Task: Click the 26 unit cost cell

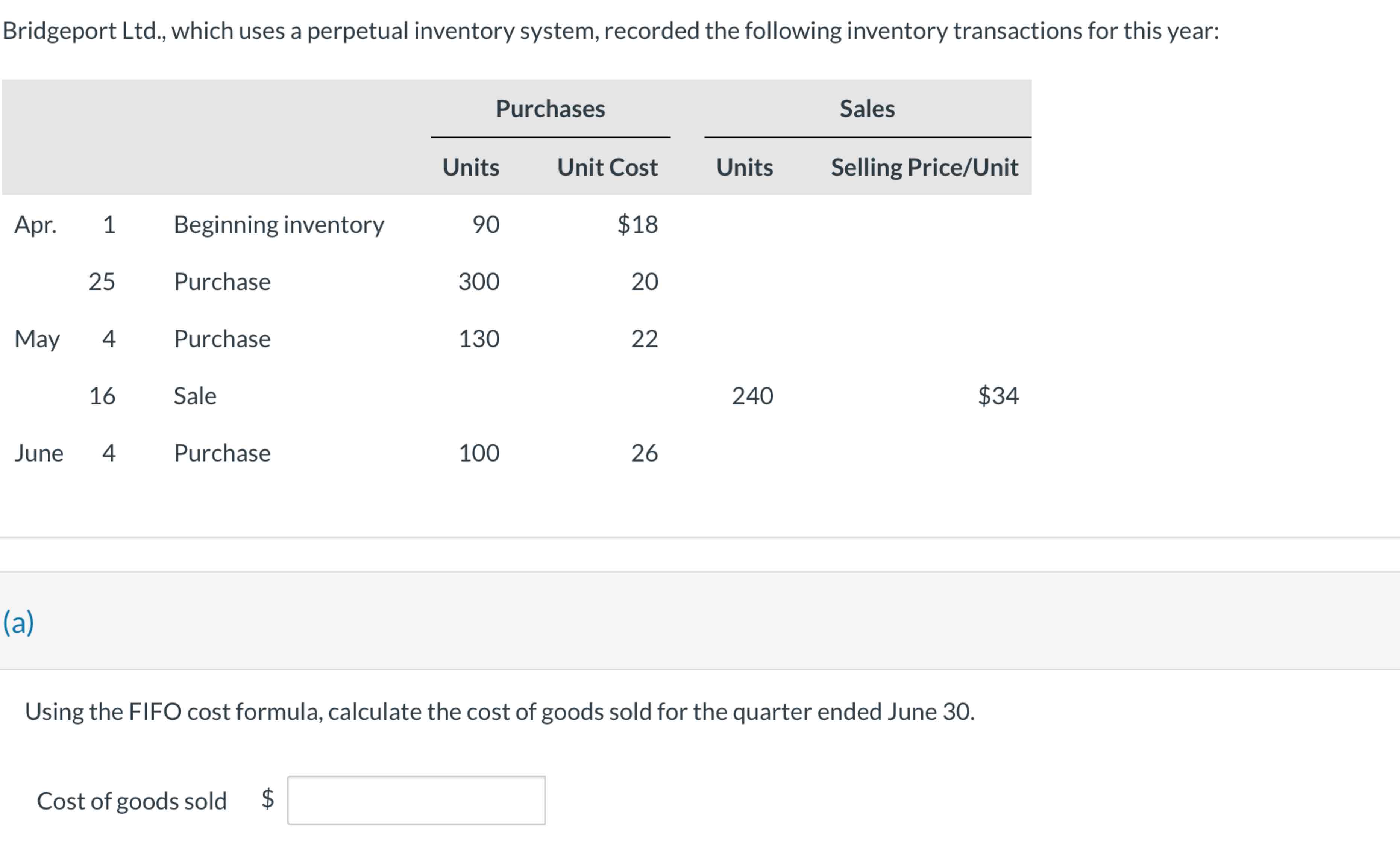Action: point(644,453)
